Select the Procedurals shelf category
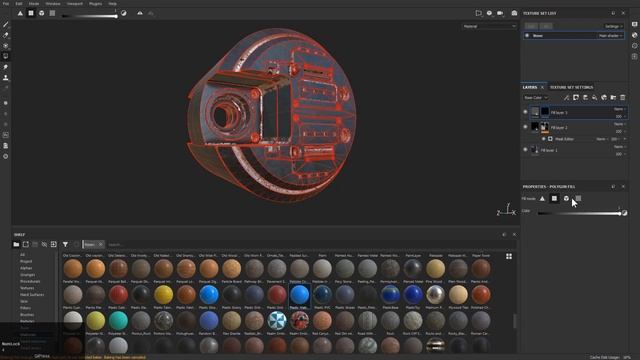This screenshot has height=360, width=640. [x=30, y=281]
